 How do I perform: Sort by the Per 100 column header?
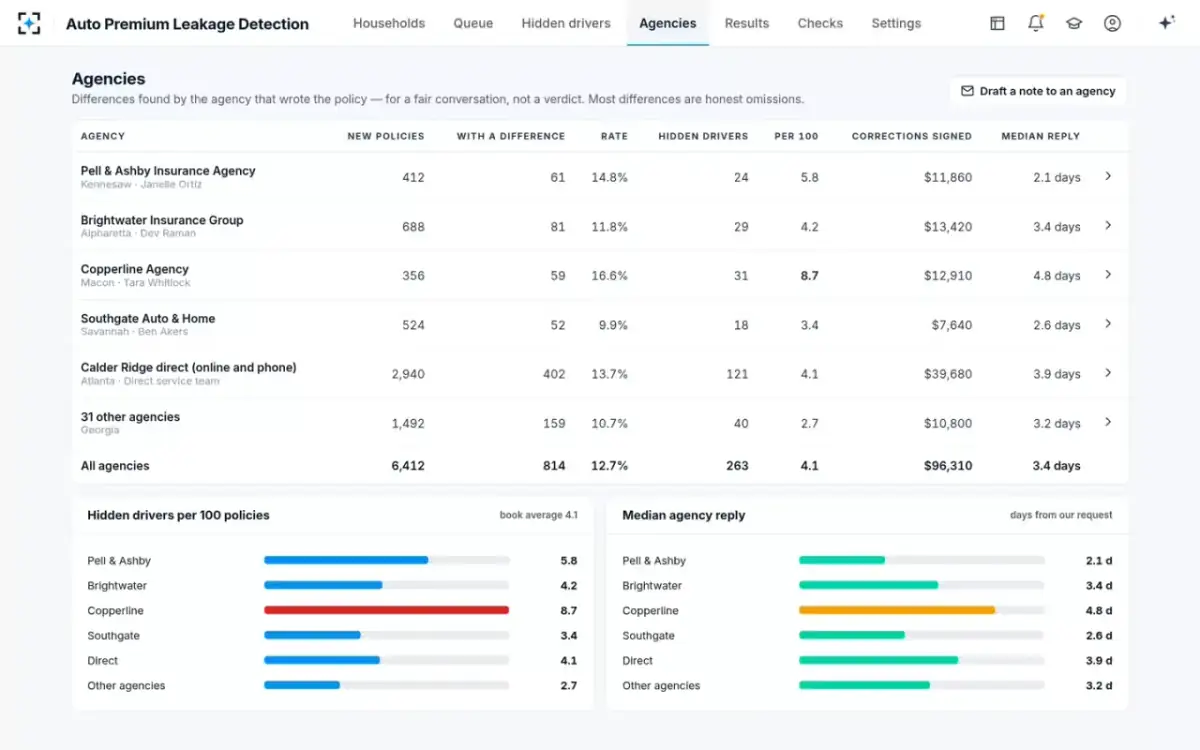point(796,136)
